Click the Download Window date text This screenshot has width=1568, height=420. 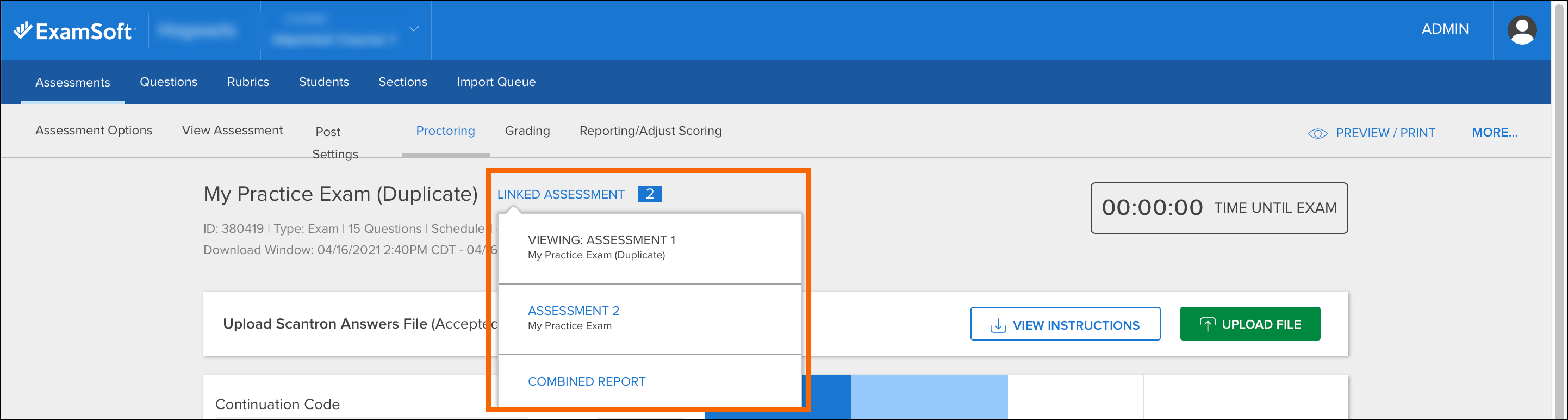(350, 250)
